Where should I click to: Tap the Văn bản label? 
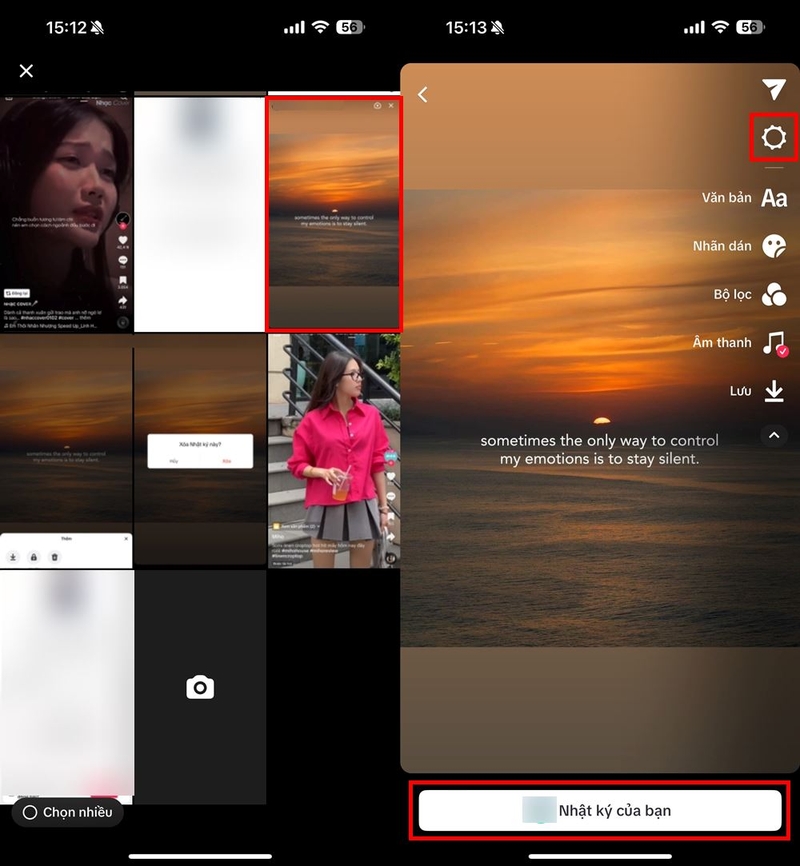point(727,198)
